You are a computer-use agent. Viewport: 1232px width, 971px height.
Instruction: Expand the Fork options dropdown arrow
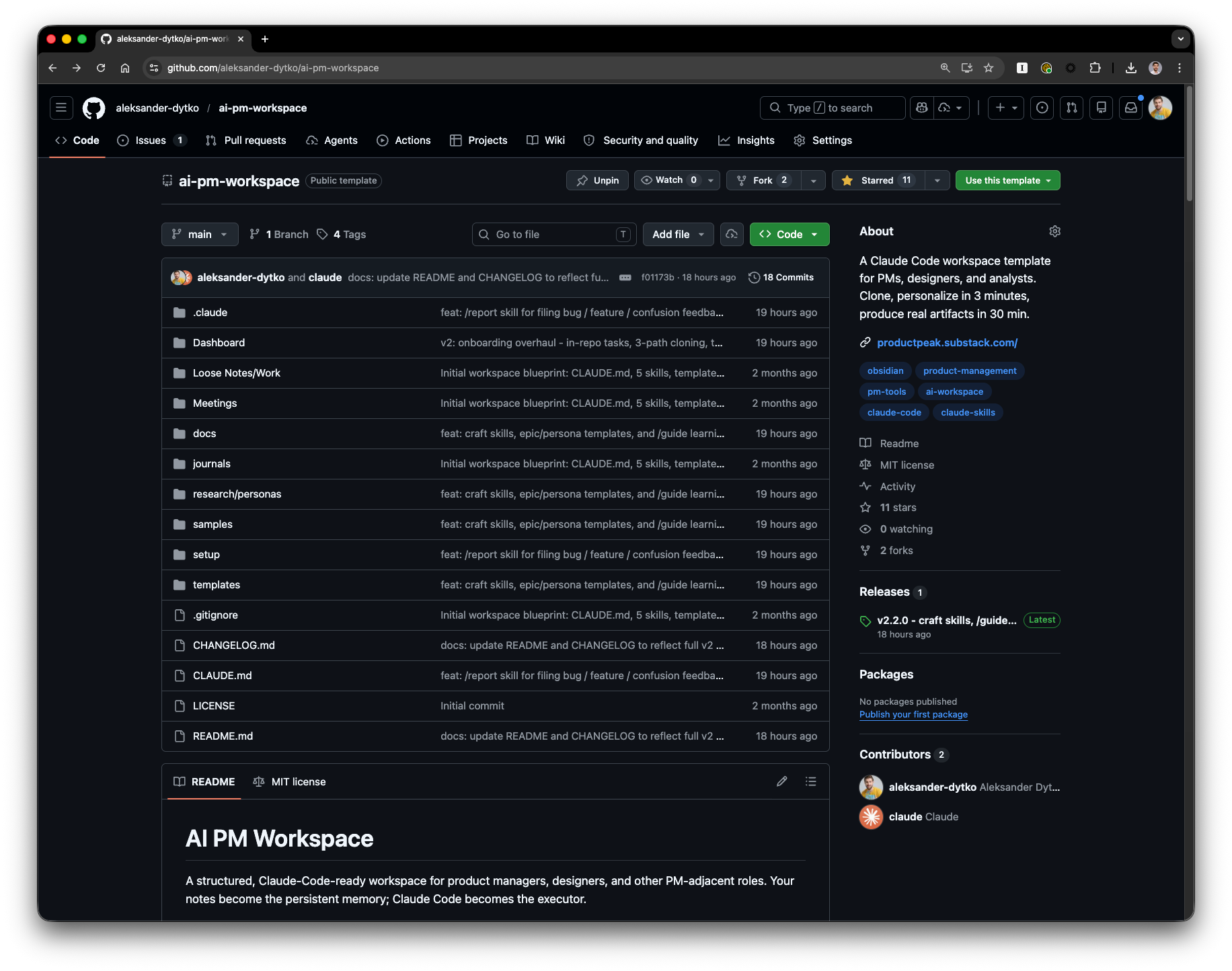[x=814, y=180]
